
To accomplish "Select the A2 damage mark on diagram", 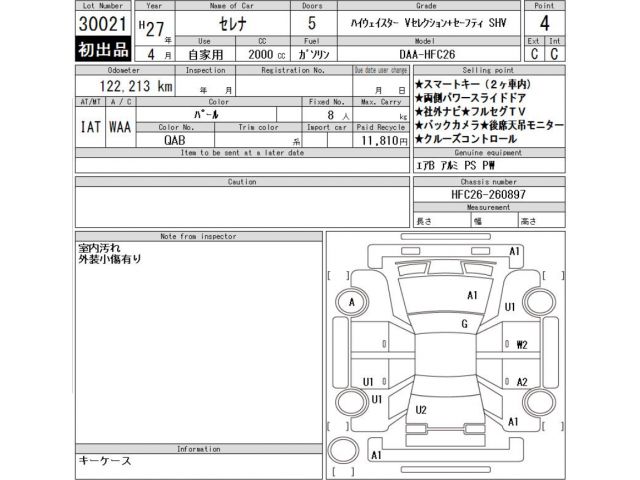I will click(x=521, y=382).
